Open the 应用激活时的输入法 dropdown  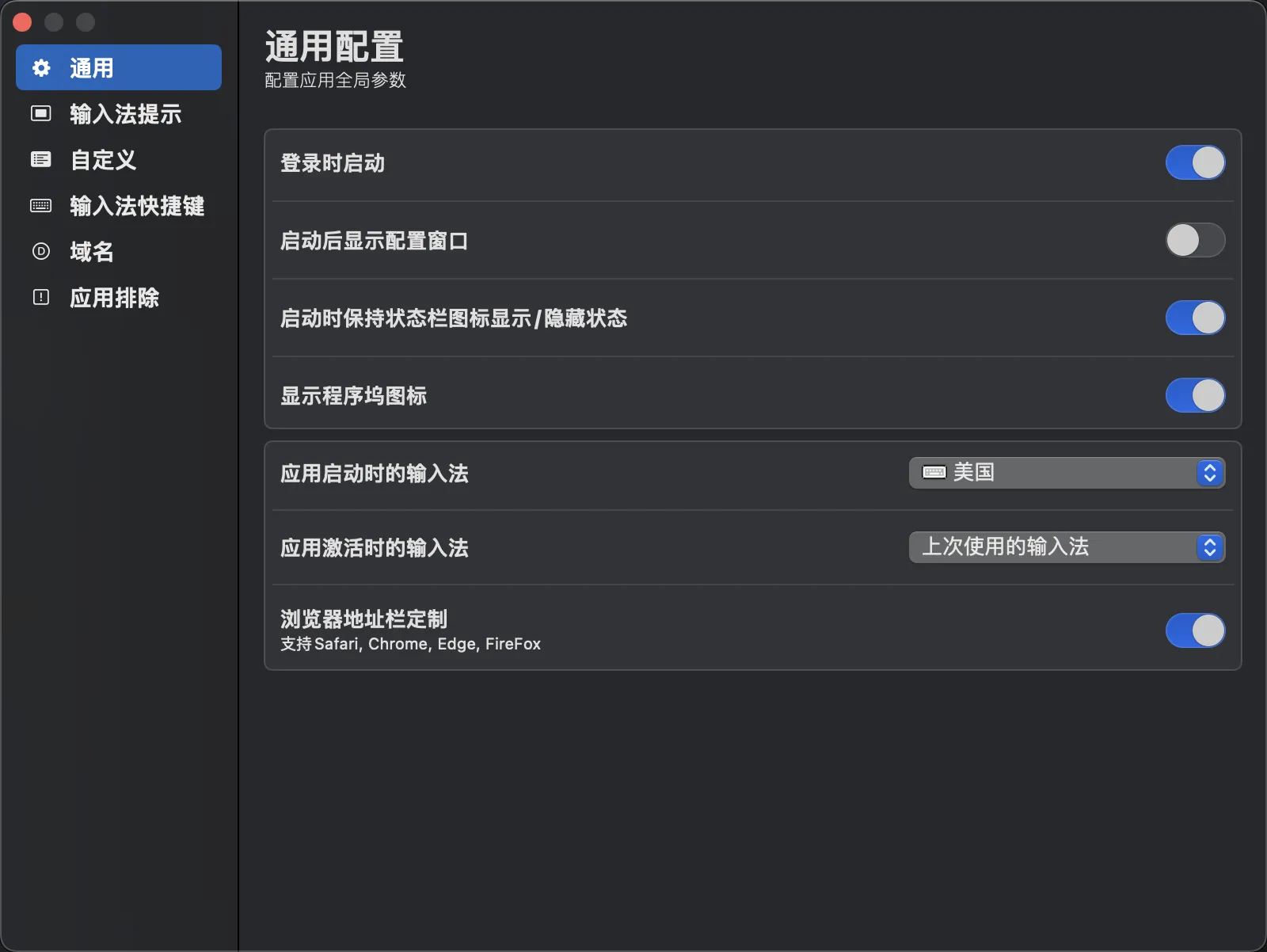tap(1067, 546)
